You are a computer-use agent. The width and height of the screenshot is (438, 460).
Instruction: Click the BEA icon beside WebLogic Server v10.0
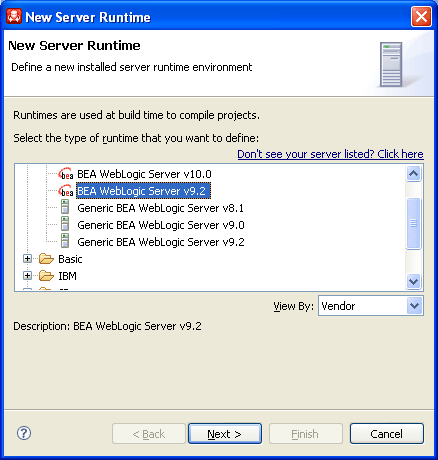coord(66,174)
